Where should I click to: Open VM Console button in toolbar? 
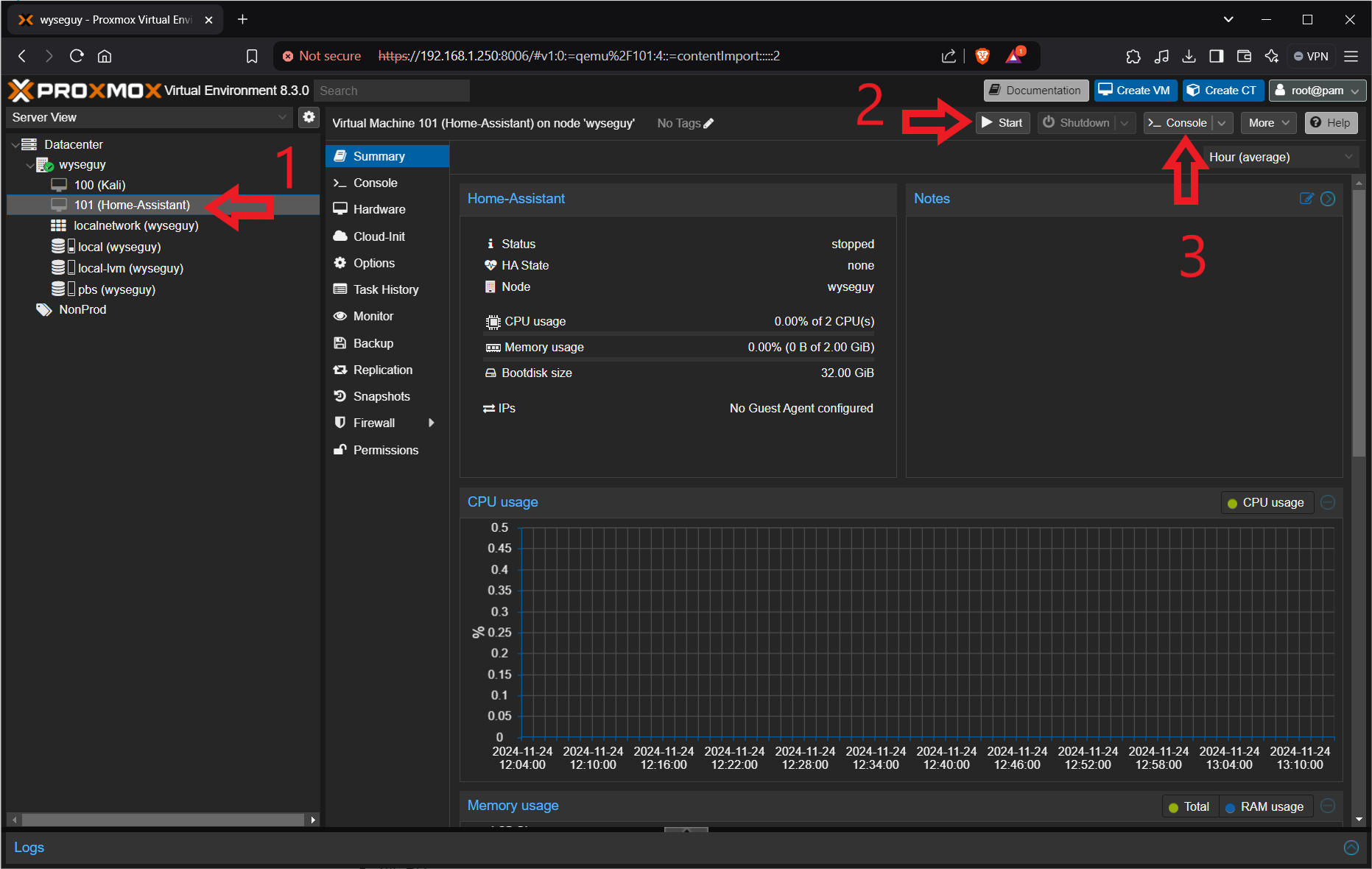click(x=1178, y=123)
